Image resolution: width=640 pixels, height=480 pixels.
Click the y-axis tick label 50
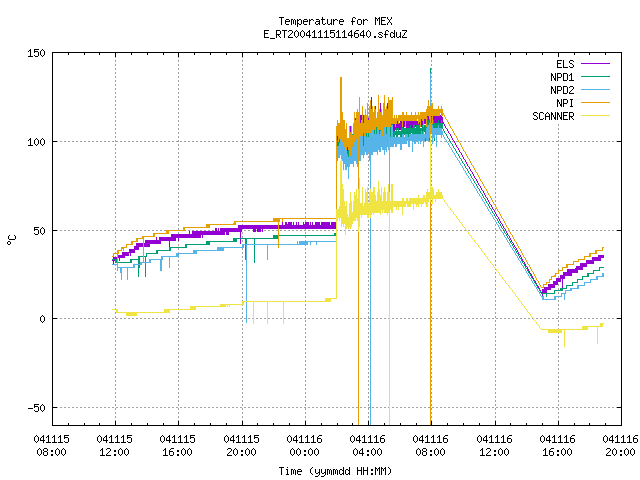pos(40,231)
